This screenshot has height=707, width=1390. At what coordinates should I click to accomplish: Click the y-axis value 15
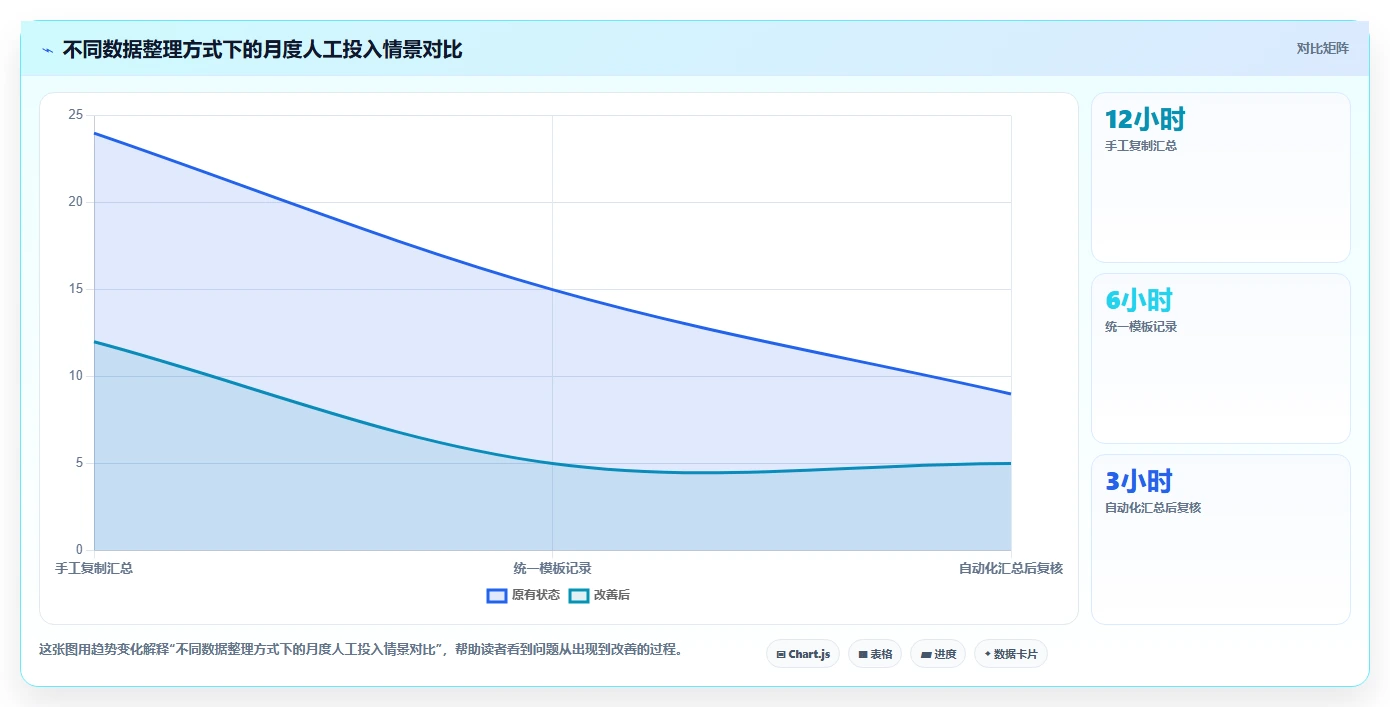(75, 289)
